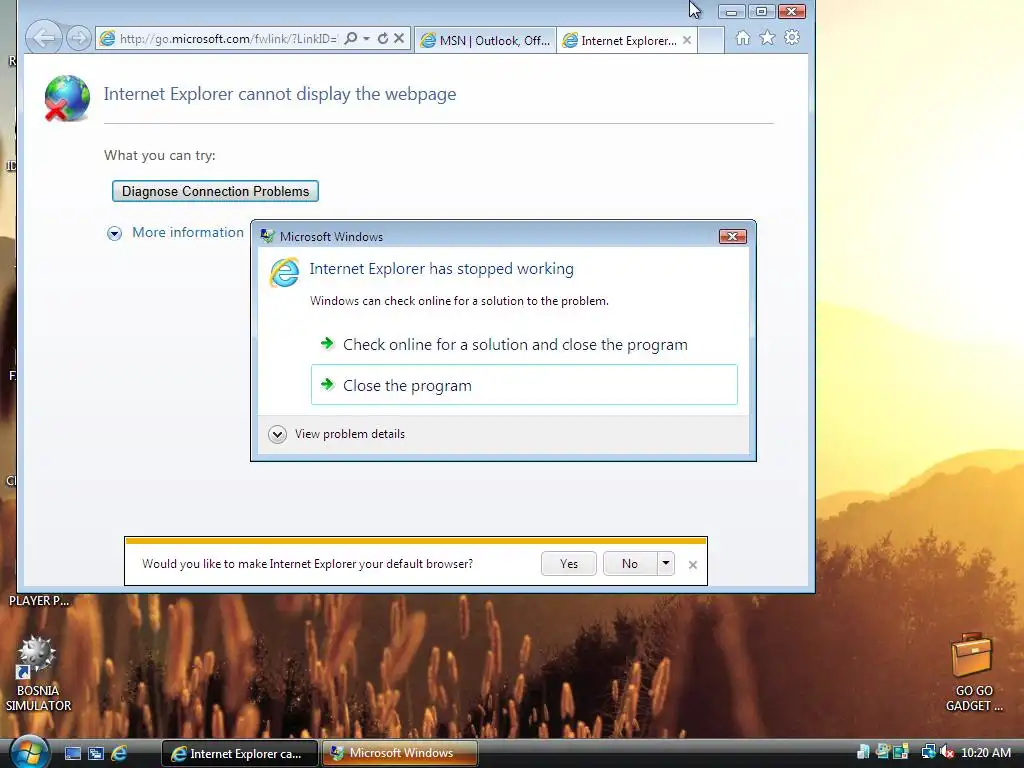This screenshot has height=768, width=1024.
Task: Click the Stop loading X icon
Action: [x=399, y=39]
